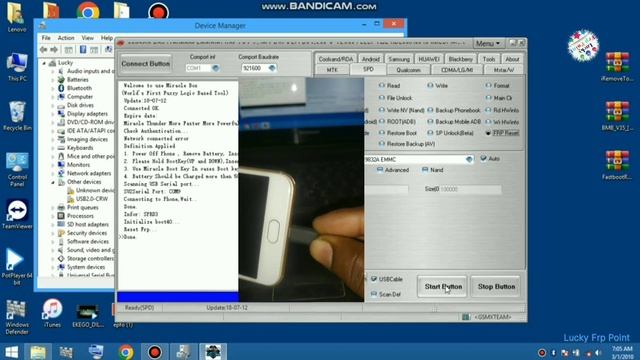Open Comport inf dropdown

click(x=216, y=68)
